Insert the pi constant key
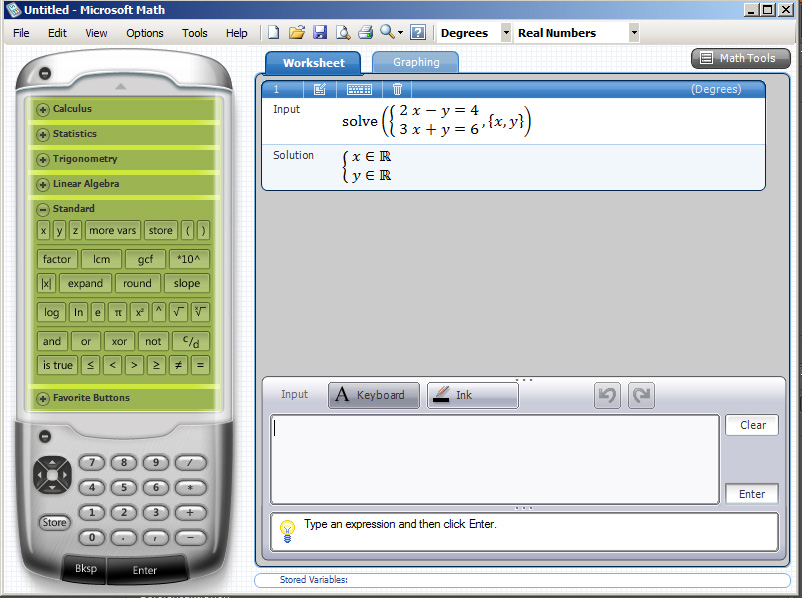802x598 pixels. 118,313
